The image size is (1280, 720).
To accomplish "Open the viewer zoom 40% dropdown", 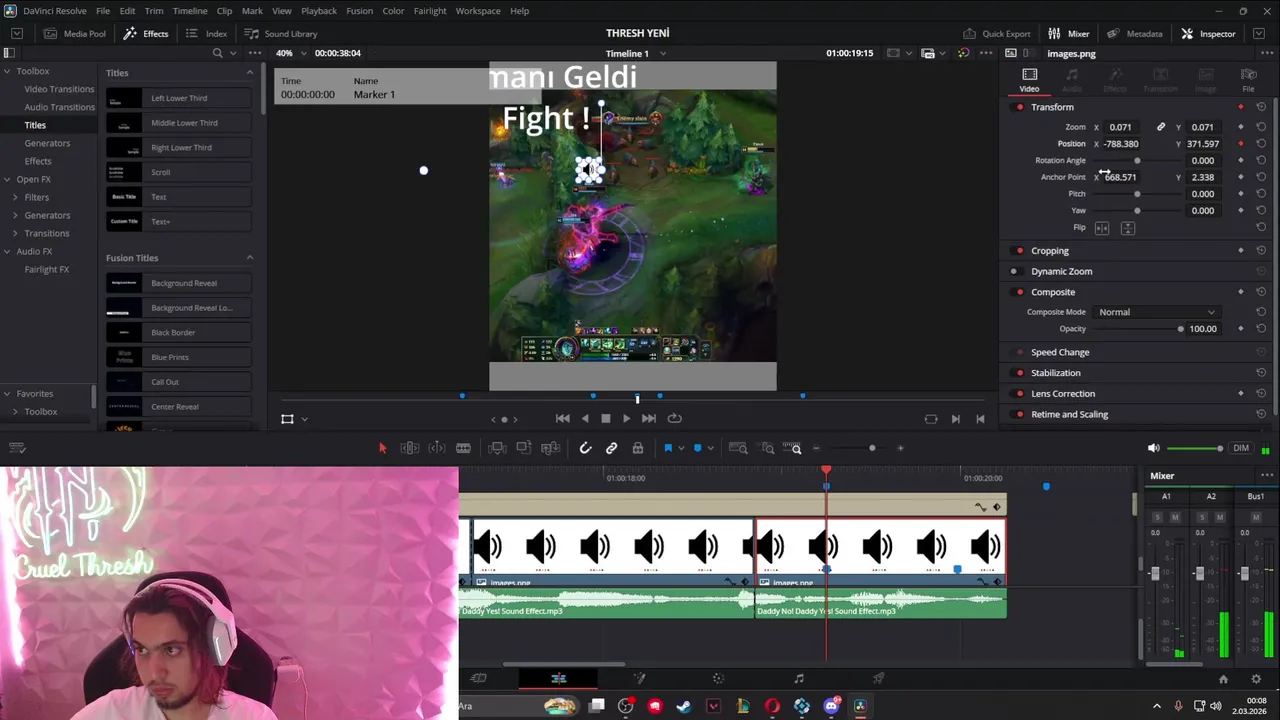I will 290,53.
